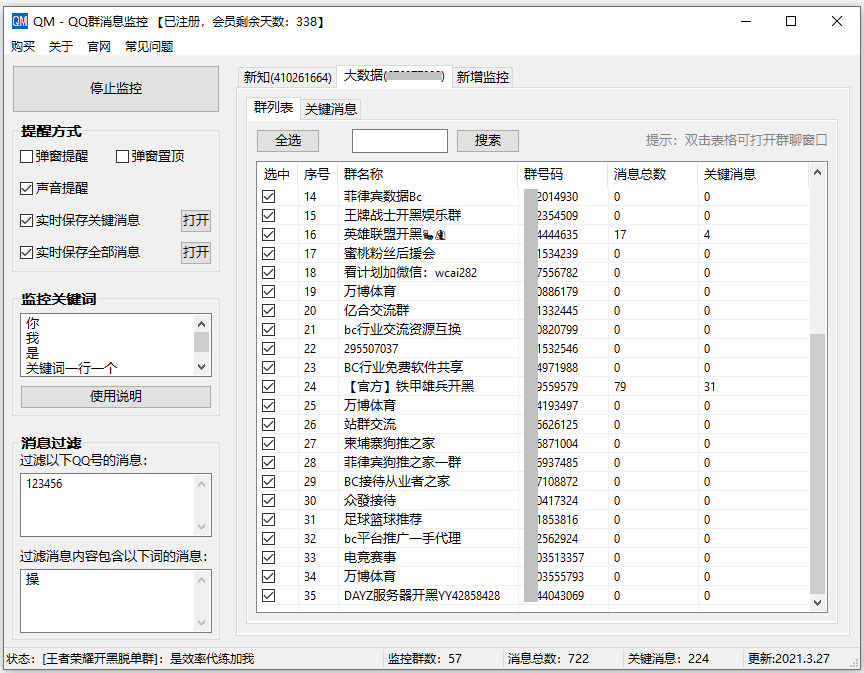The width and height of the screenshot is (864, 673).
Task: Enable the 弹窗提醒 checkbox
Action: [27, 156]
